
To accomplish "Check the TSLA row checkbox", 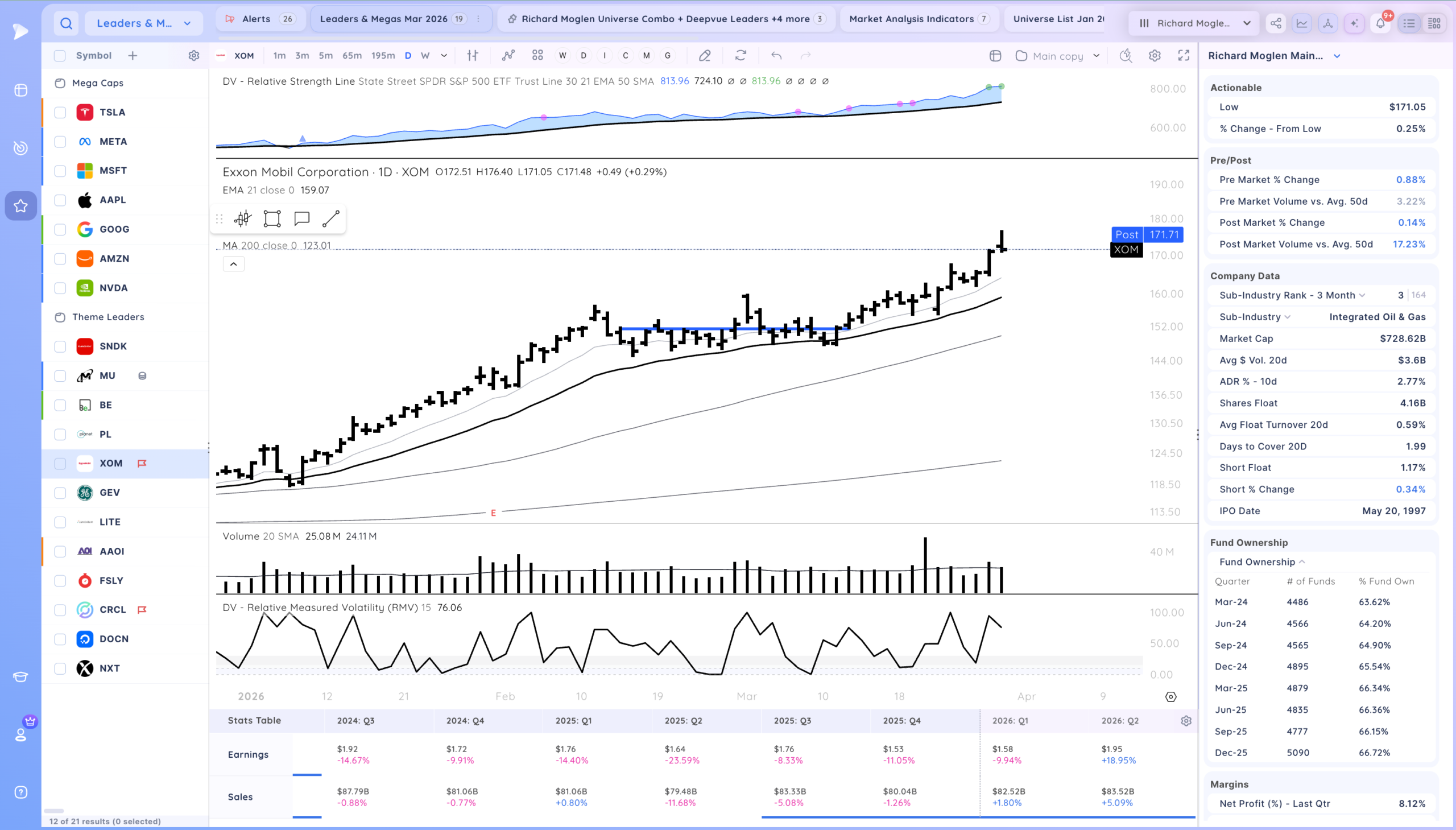I will (60, 112).
